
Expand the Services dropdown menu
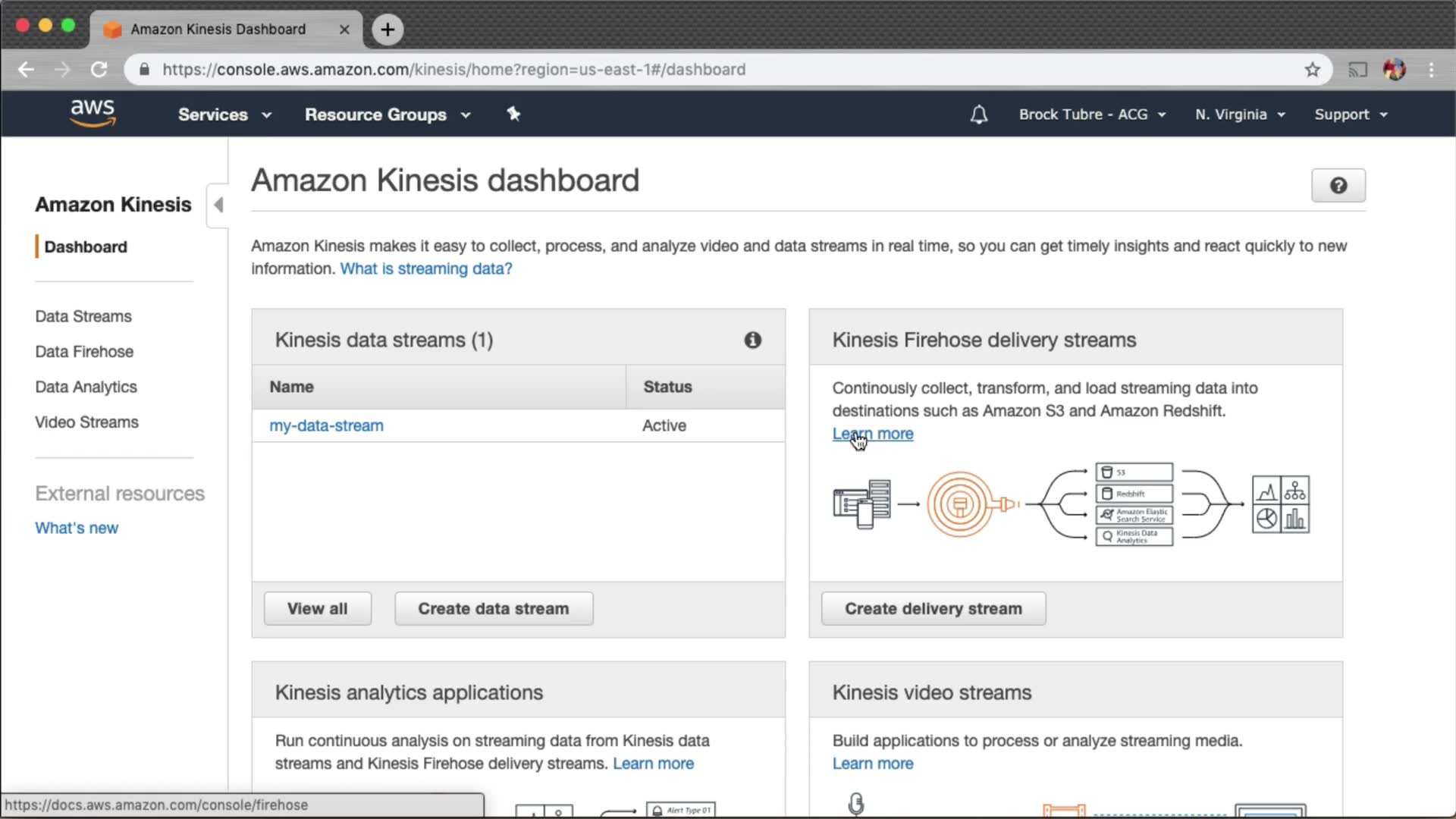pos(224,115)
